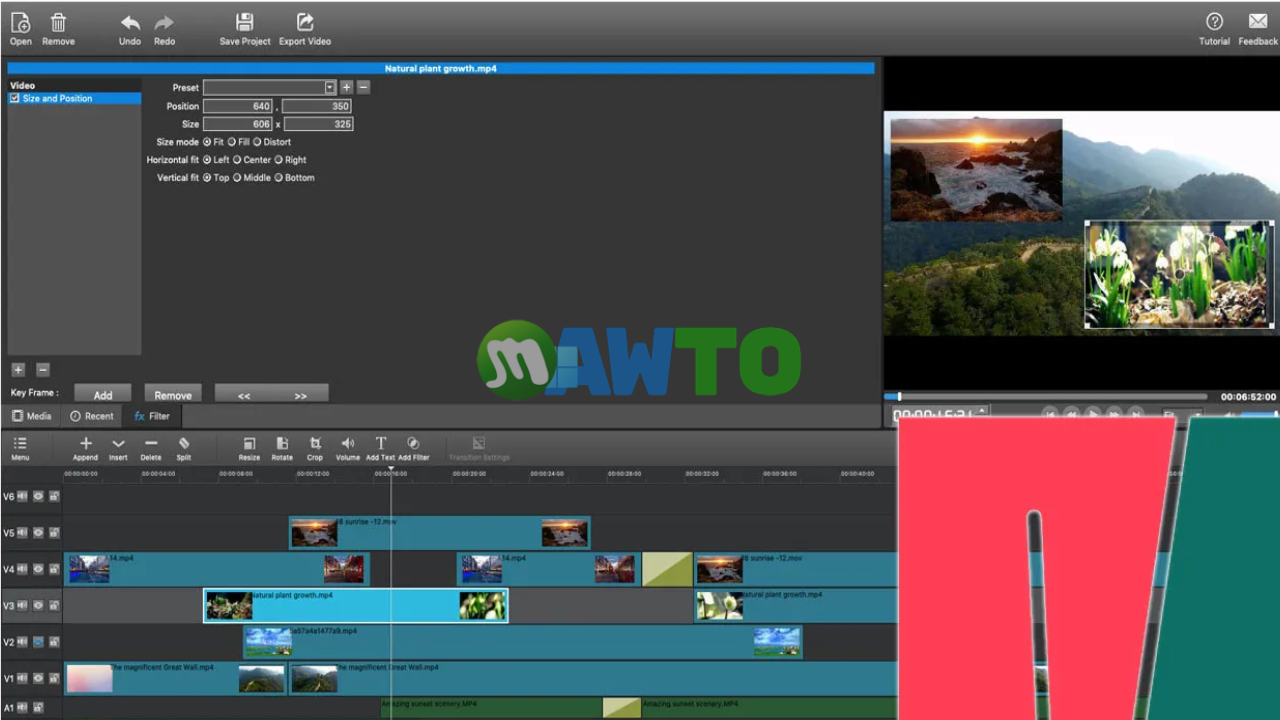Toggle visibility of track V2
This screenshot has width=1280, height=720.
[38, 642]
